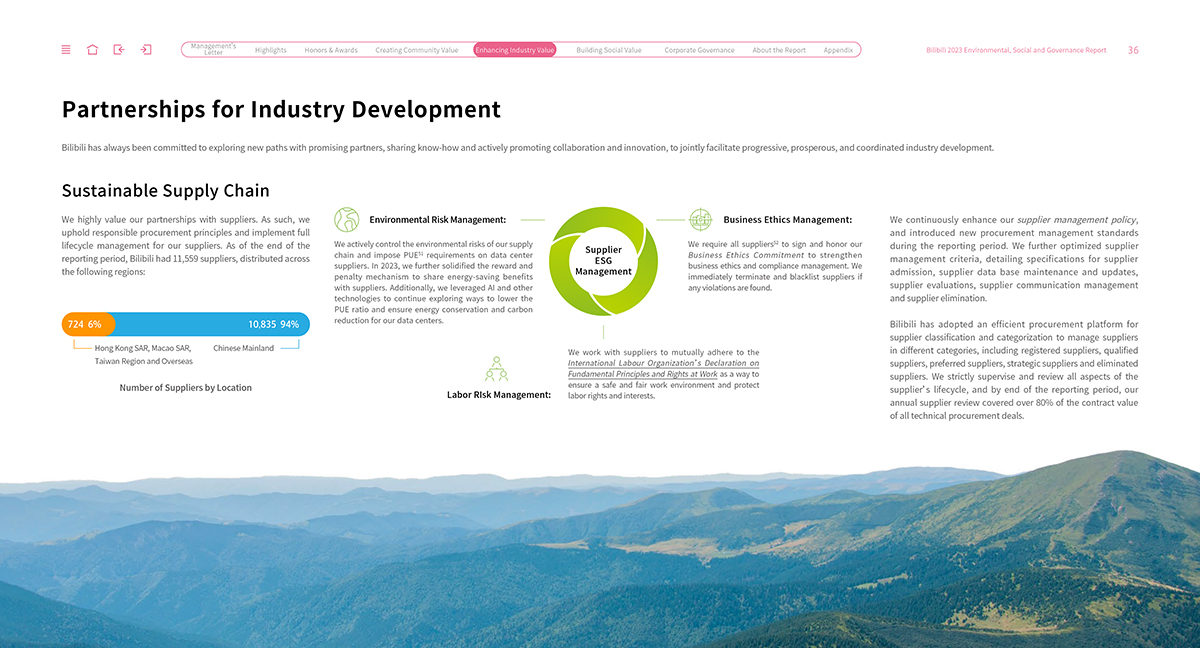
Task: Navigate to the About the Report tab
Action: [779, 50]
